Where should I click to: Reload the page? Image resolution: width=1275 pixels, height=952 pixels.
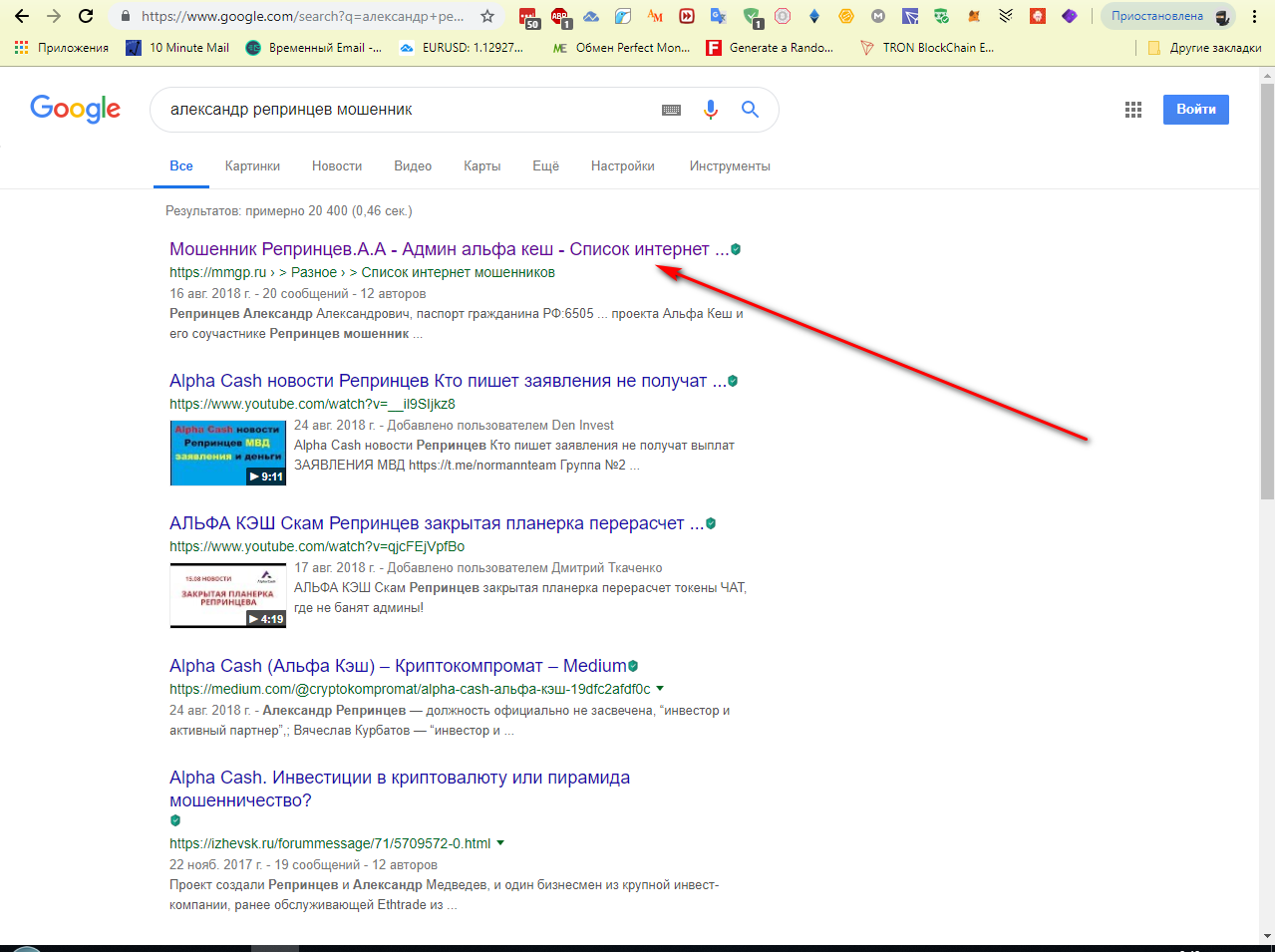[86, 16]
